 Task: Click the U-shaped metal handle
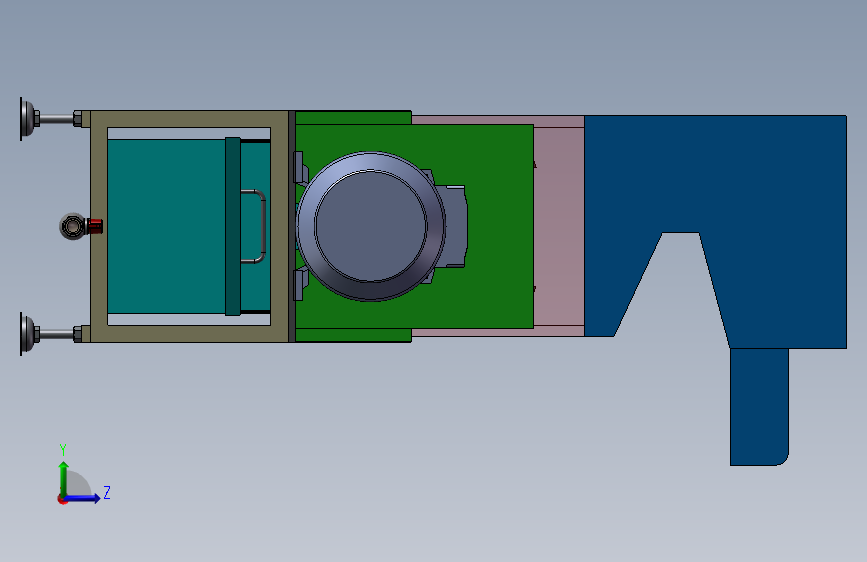point(254,226)
